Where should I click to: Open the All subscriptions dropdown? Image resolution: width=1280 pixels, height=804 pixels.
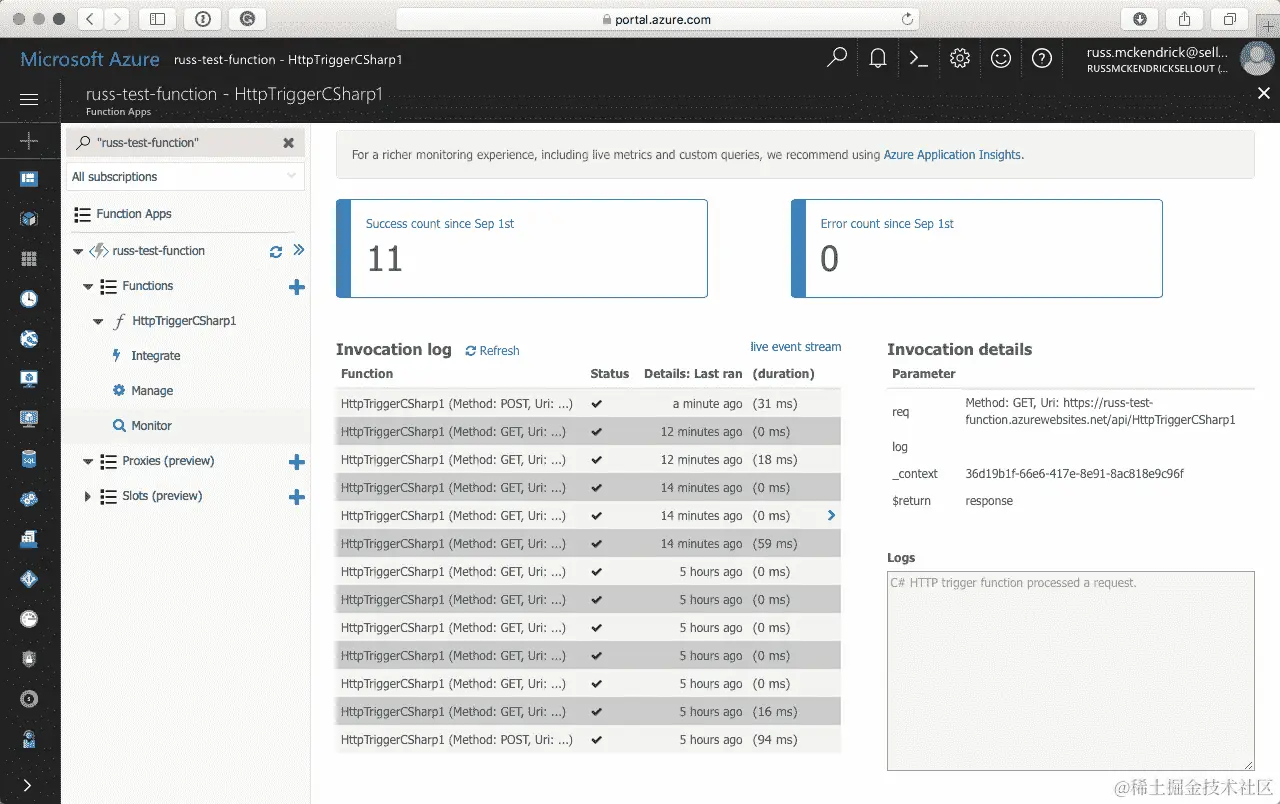(x=184, y=177)
